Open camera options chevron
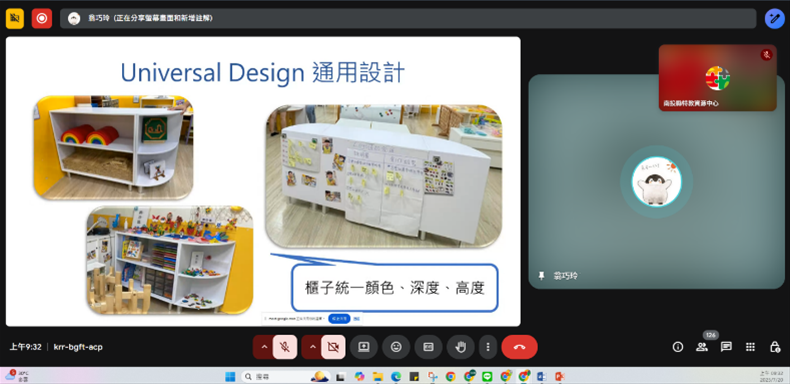The width and height of the screenshot is (790, 384). click(x=312, y=347)
